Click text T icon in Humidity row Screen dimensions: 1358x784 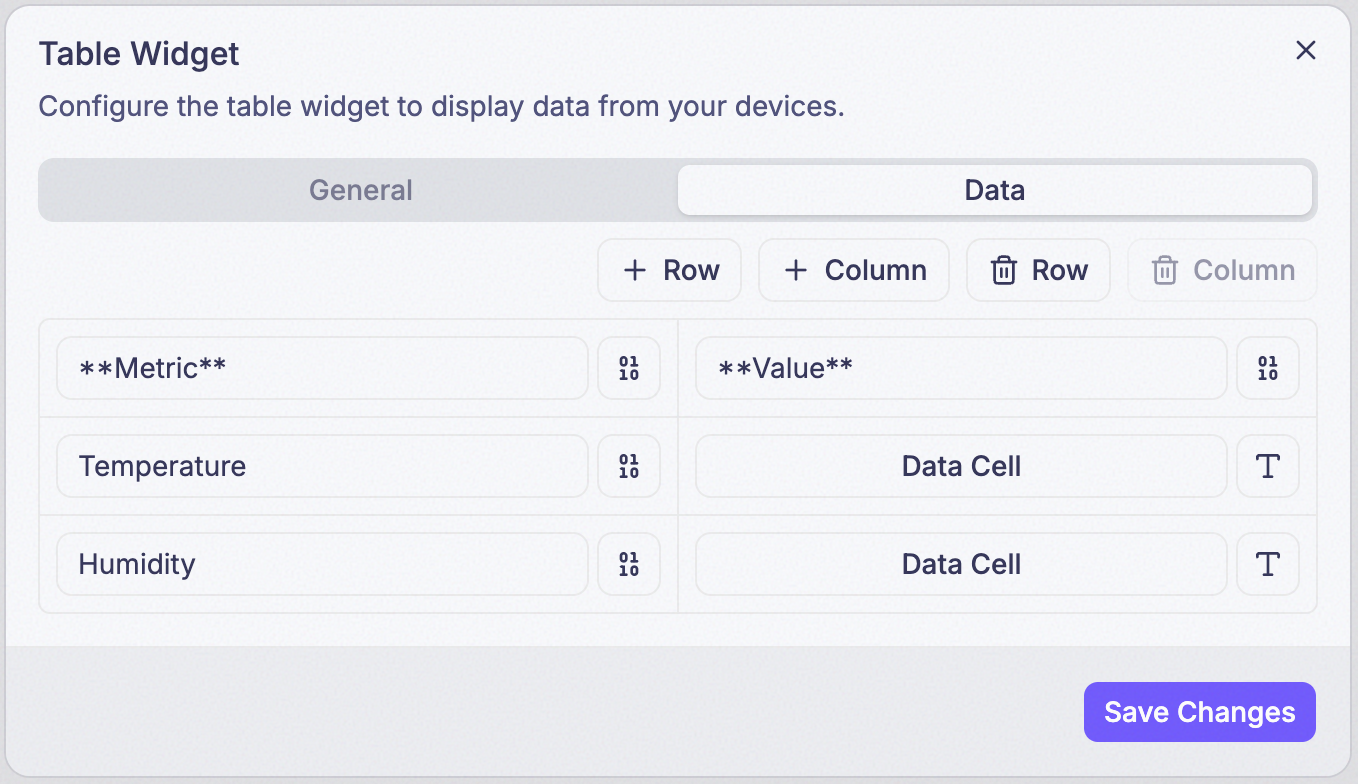click(1268, 564)
